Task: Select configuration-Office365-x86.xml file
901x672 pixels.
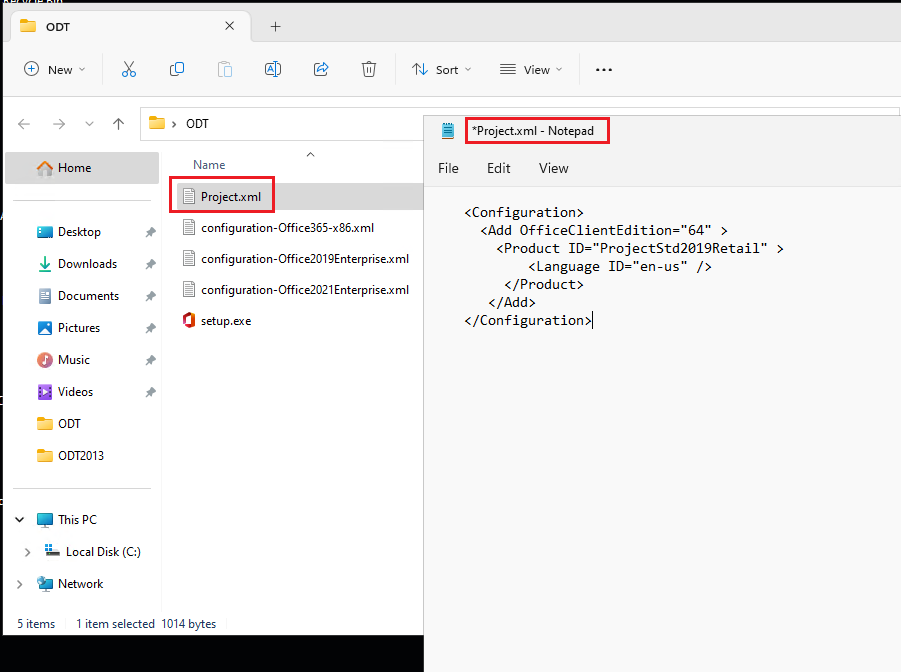Action: pyautogui.click(x=287, y=228)
